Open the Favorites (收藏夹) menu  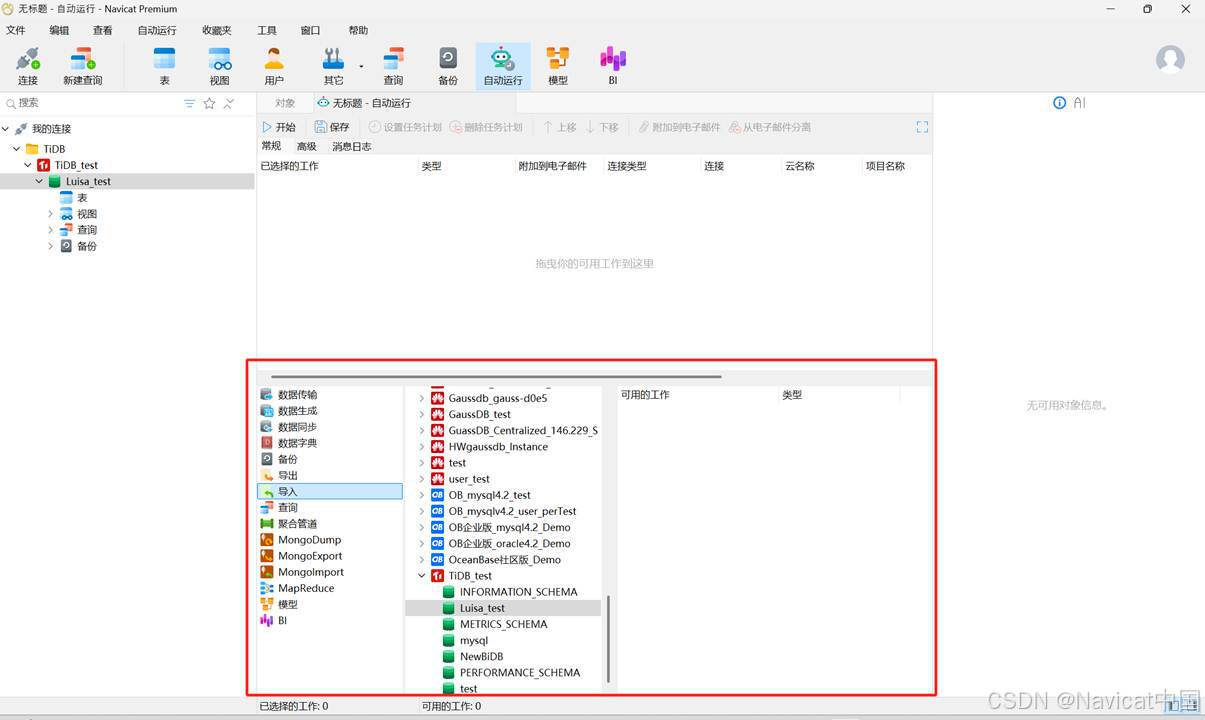(x=216, y=30)
